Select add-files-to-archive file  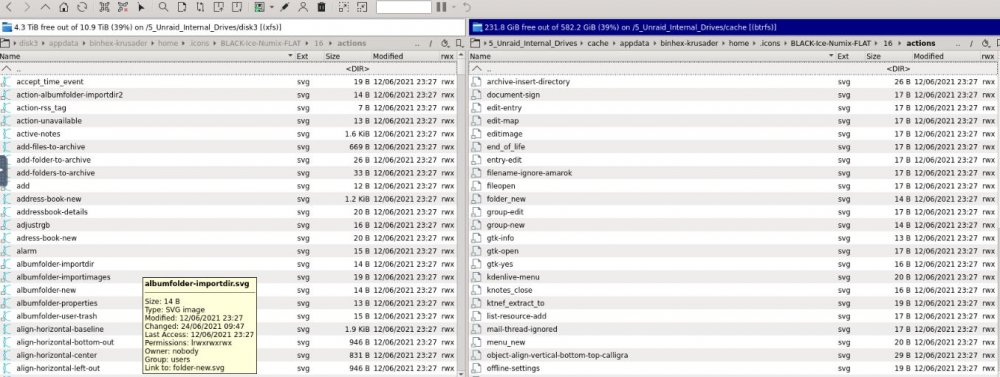tap(51, 147)
